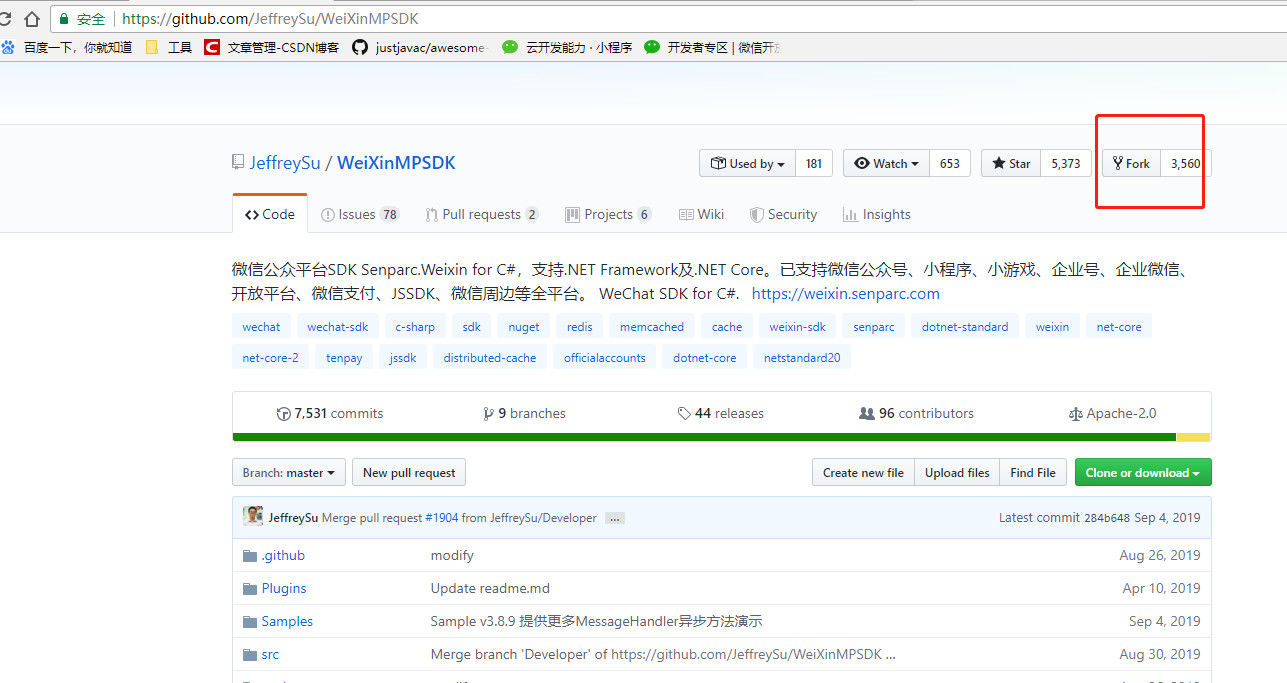The width and height of the screenshot is (1287, 683).
Task: Switch to the Issues tab
Action: tap(360, 214)
